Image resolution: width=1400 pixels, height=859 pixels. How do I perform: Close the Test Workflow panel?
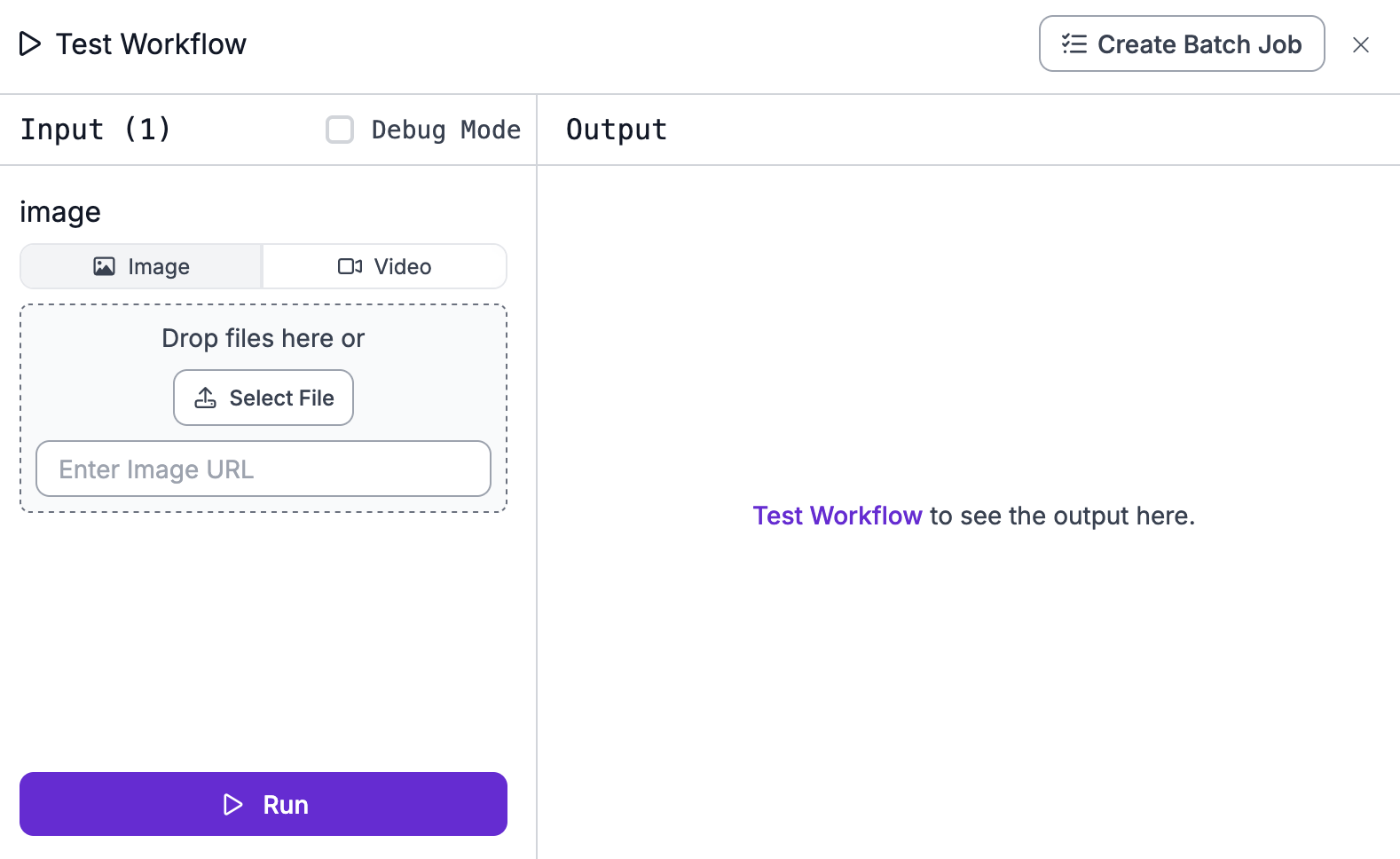point(1360,44)
